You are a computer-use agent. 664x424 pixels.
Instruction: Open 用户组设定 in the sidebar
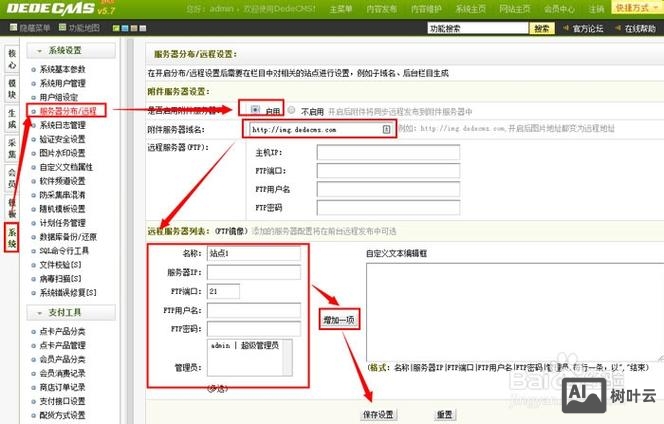pos(59,97)
